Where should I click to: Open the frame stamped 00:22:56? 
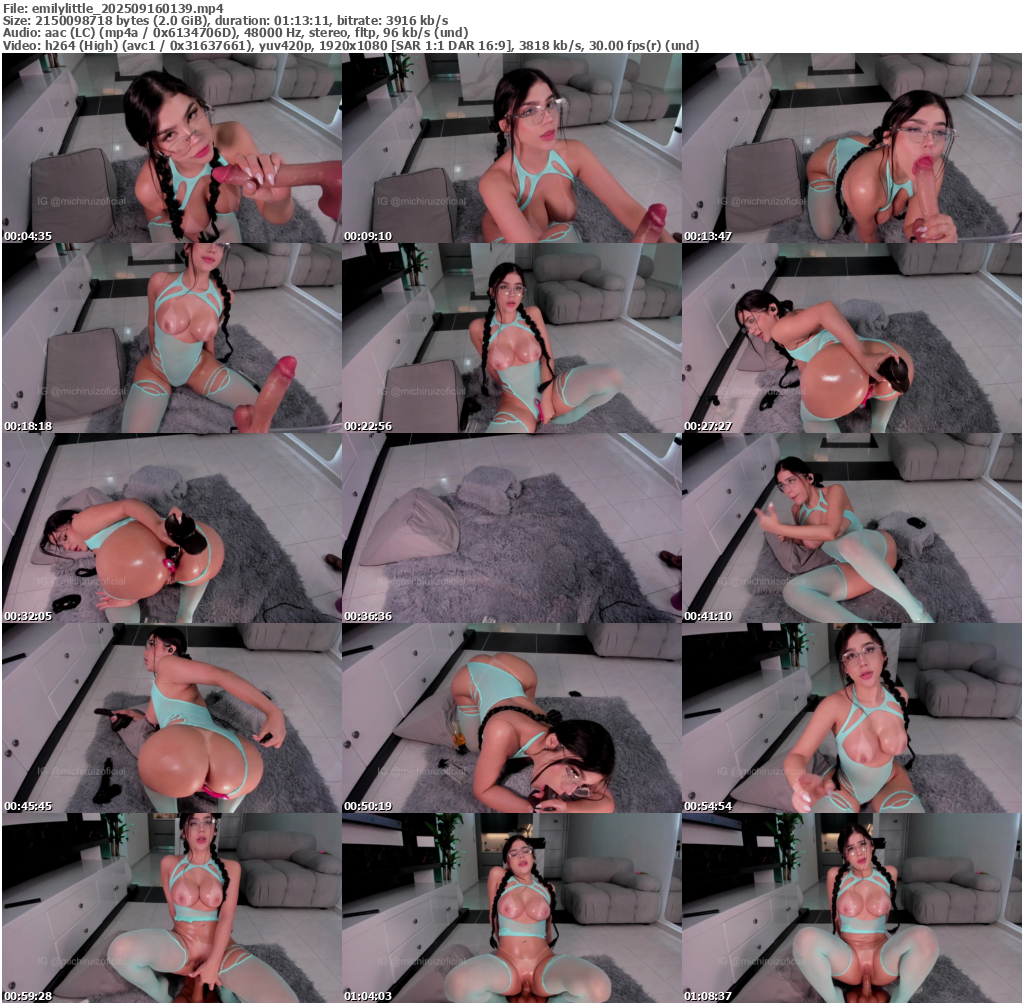pos(511,338)
